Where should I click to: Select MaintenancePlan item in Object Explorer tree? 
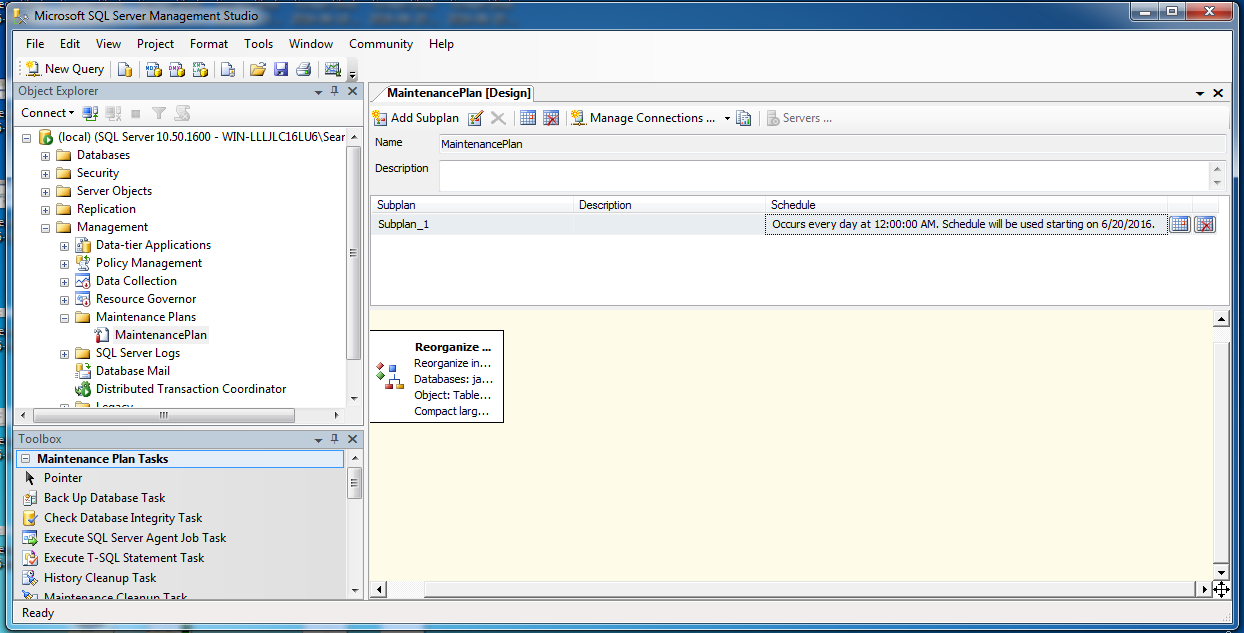click(161, 335)
